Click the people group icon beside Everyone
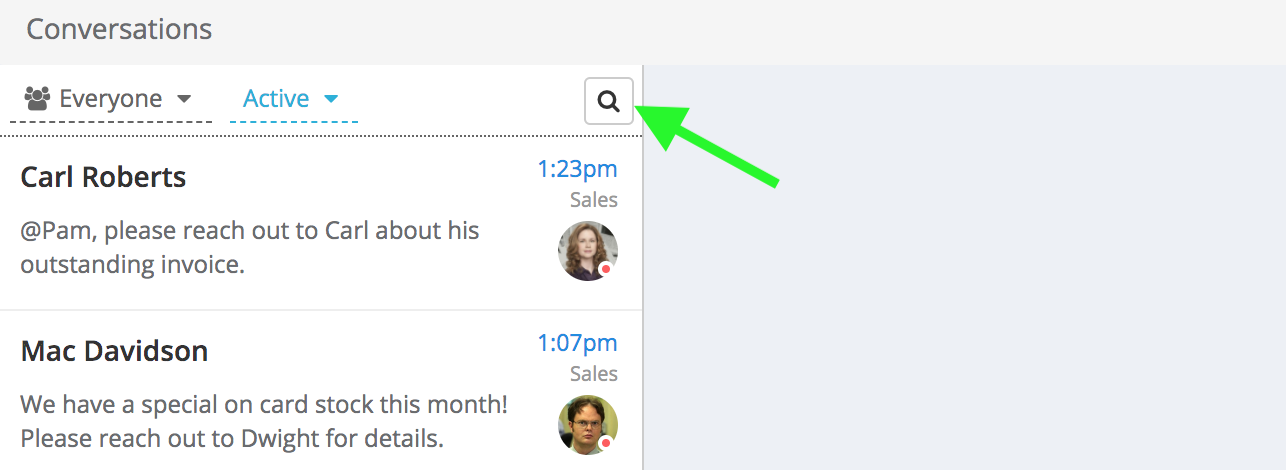This screenshot has height=470, width=1286. tap(37, 98)
